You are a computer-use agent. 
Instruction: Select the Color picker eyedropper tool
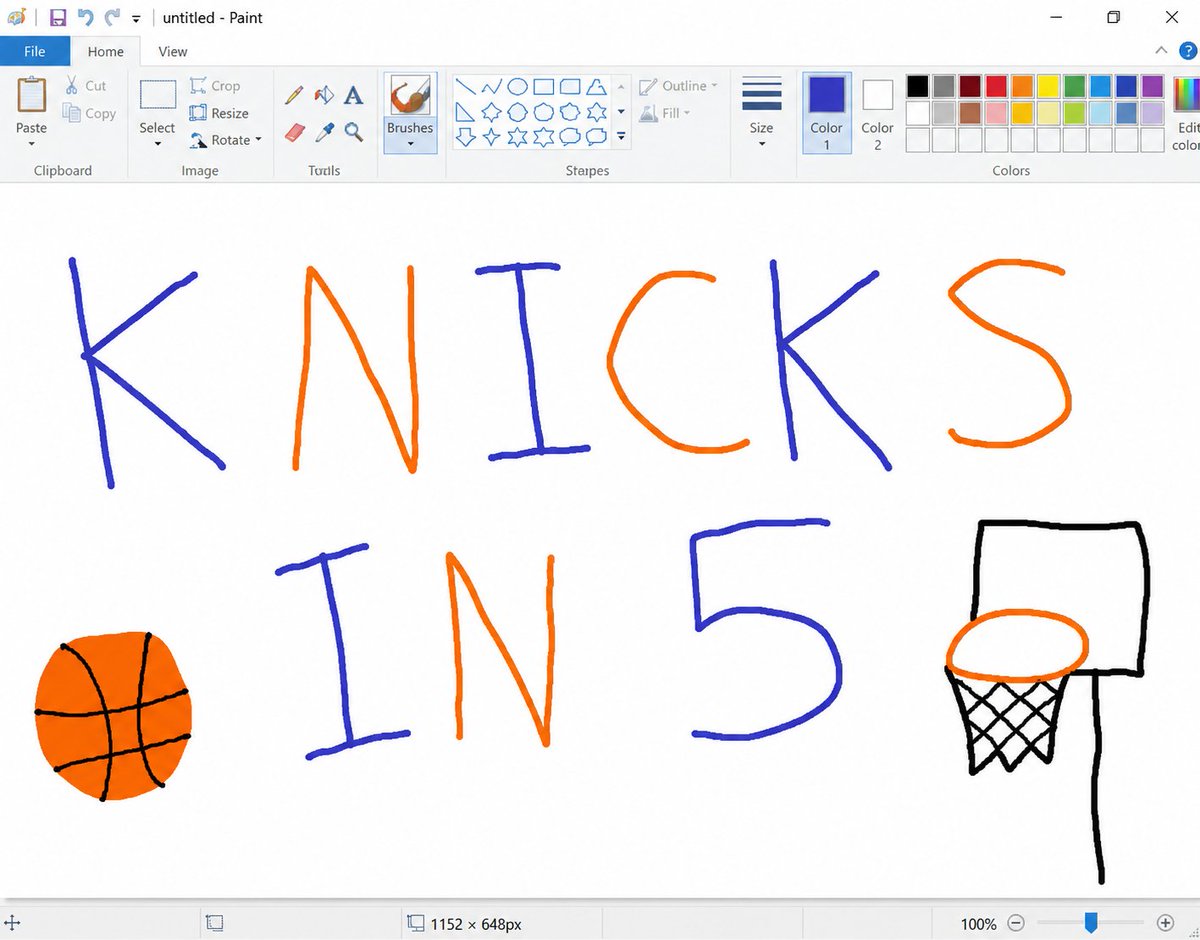324,131
